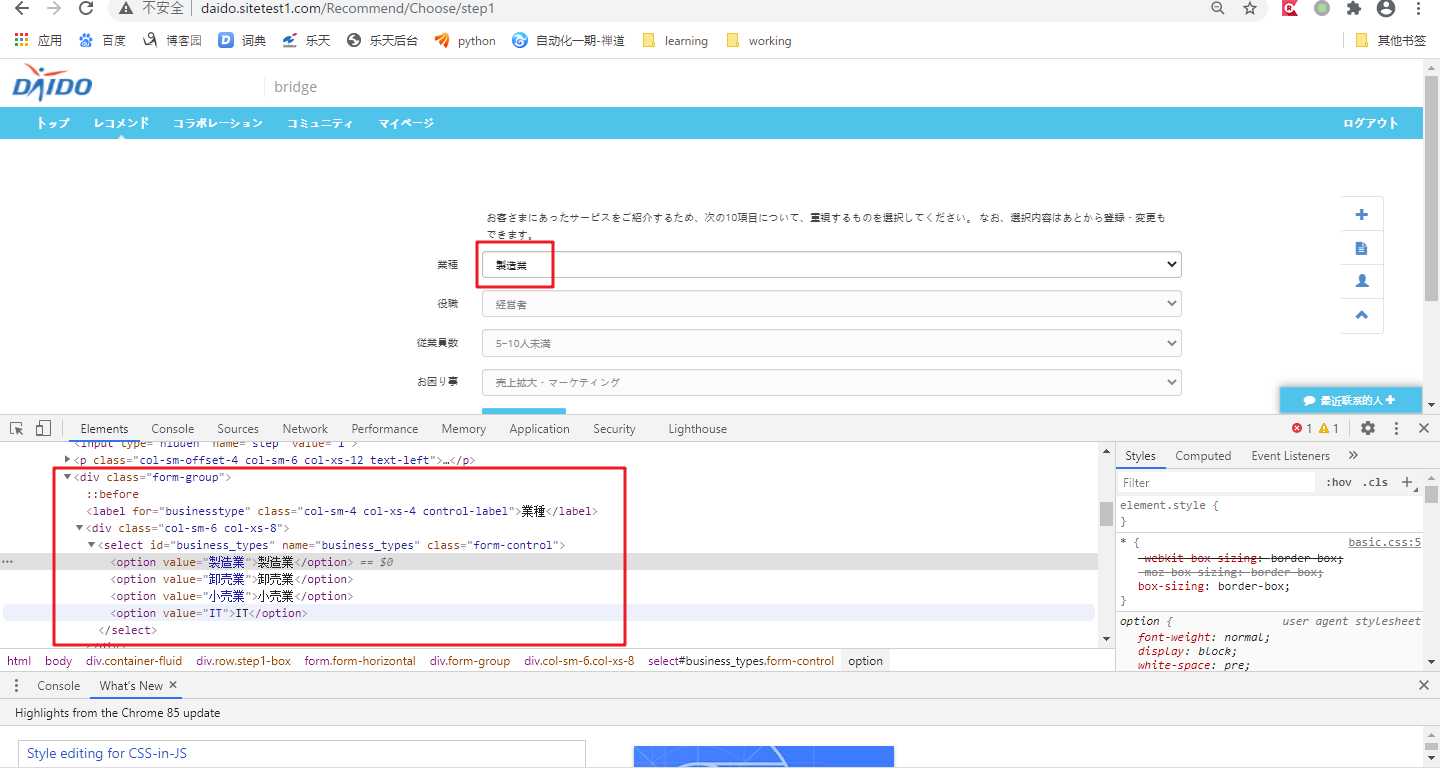Click the document icon in the side widget
The width and height of the screenshot is (1440, 770).
point(1361,248)
